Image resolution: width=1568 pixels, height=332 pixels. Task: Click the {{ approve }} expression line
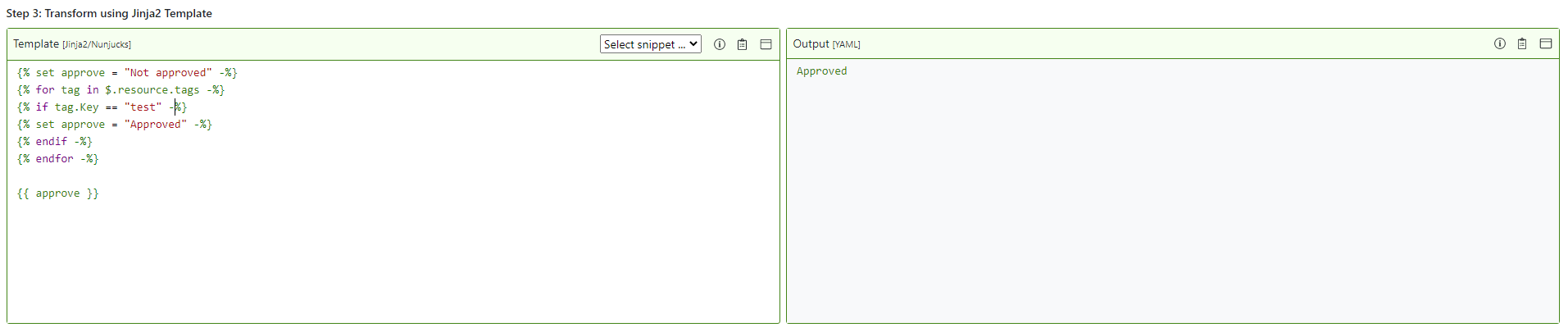[x=57, y=193]
